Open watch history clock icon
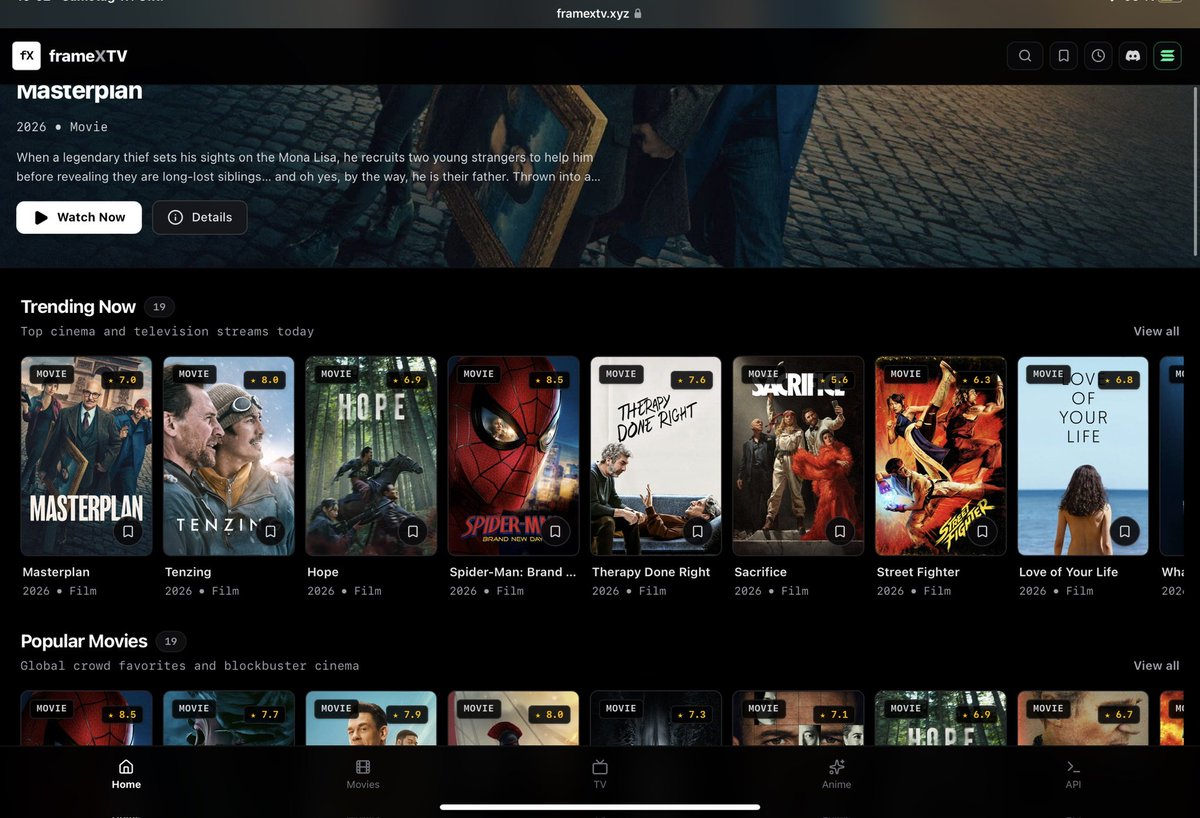The width and height of the screenshot is (1200, 818). coord(1098,56)
